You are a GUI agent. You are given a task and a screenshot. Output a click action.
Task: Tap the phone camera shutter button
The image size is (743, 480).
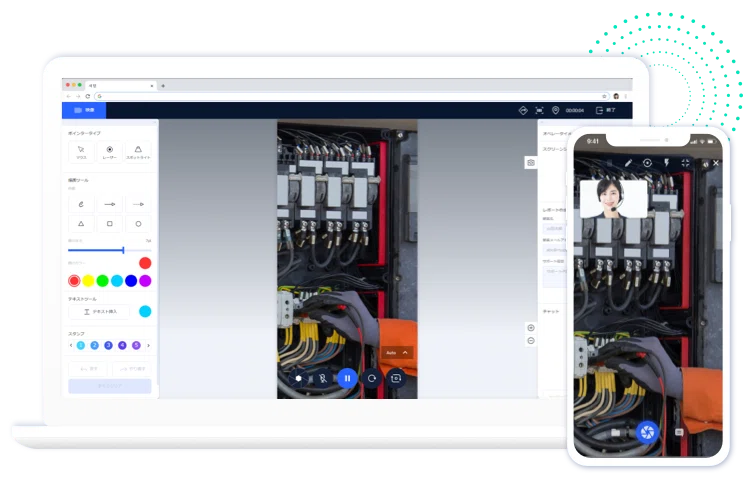[x=646, y=432]
